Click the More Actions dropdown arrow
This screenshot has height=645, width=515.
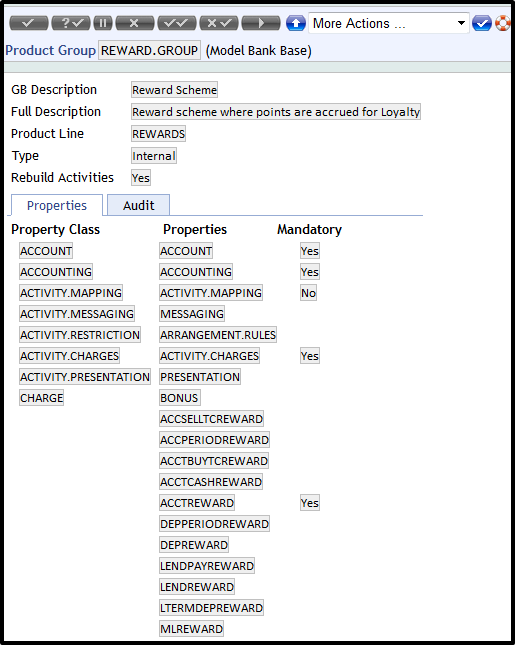click(x=462, y=23)
